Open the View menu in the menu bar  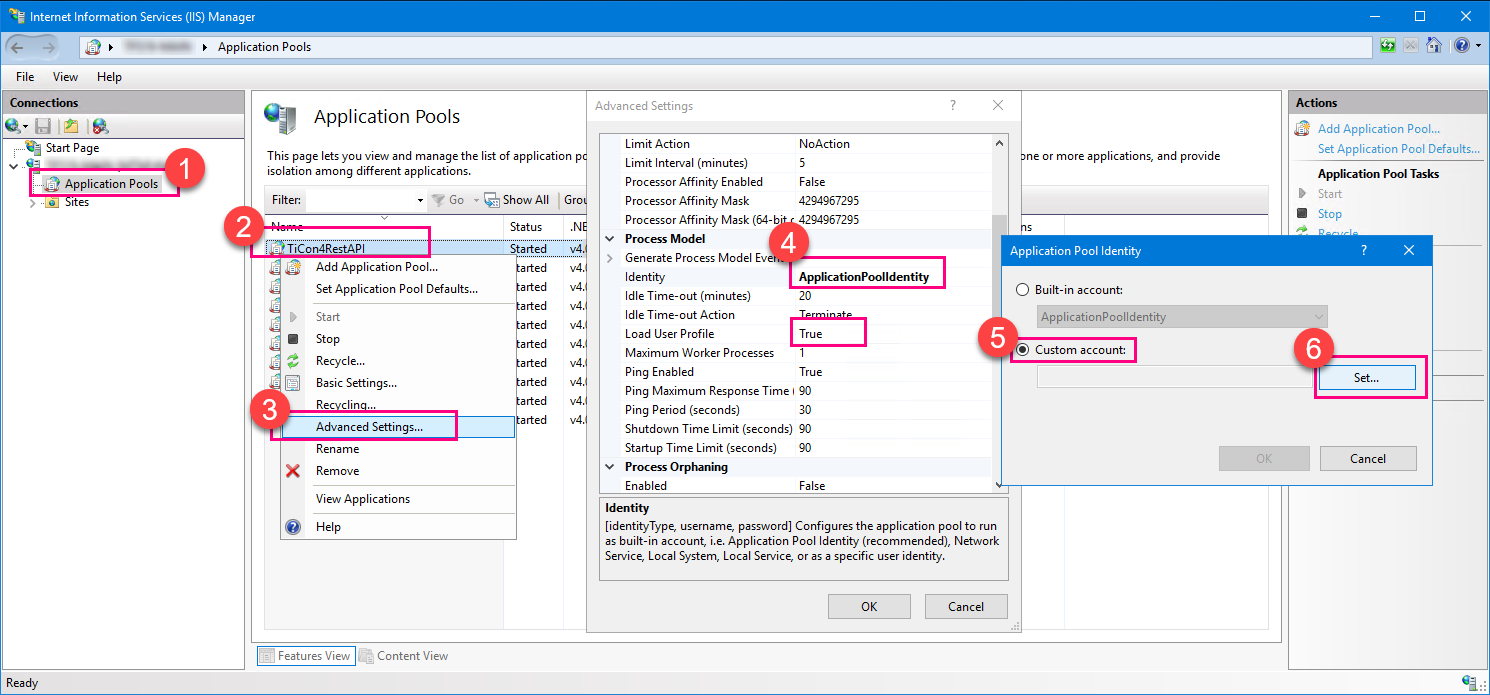(x=65, y=77)
